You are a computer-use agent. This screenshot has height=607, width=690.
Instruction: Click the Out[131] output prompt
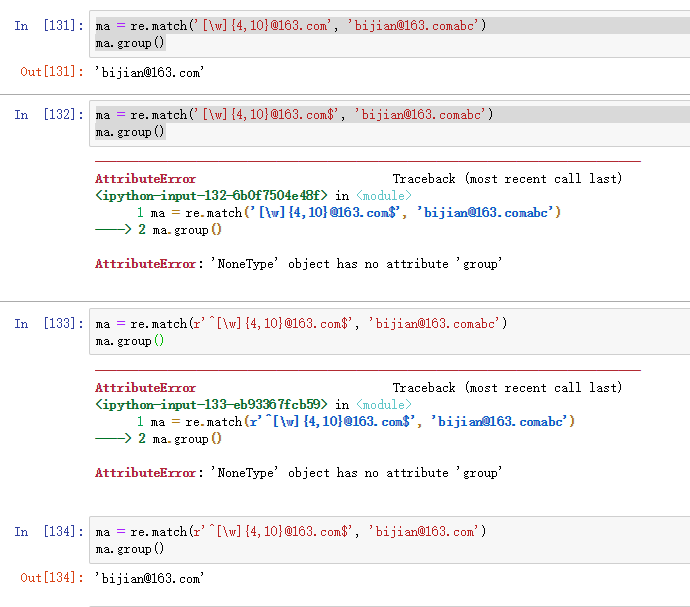[x=52, y=71]
